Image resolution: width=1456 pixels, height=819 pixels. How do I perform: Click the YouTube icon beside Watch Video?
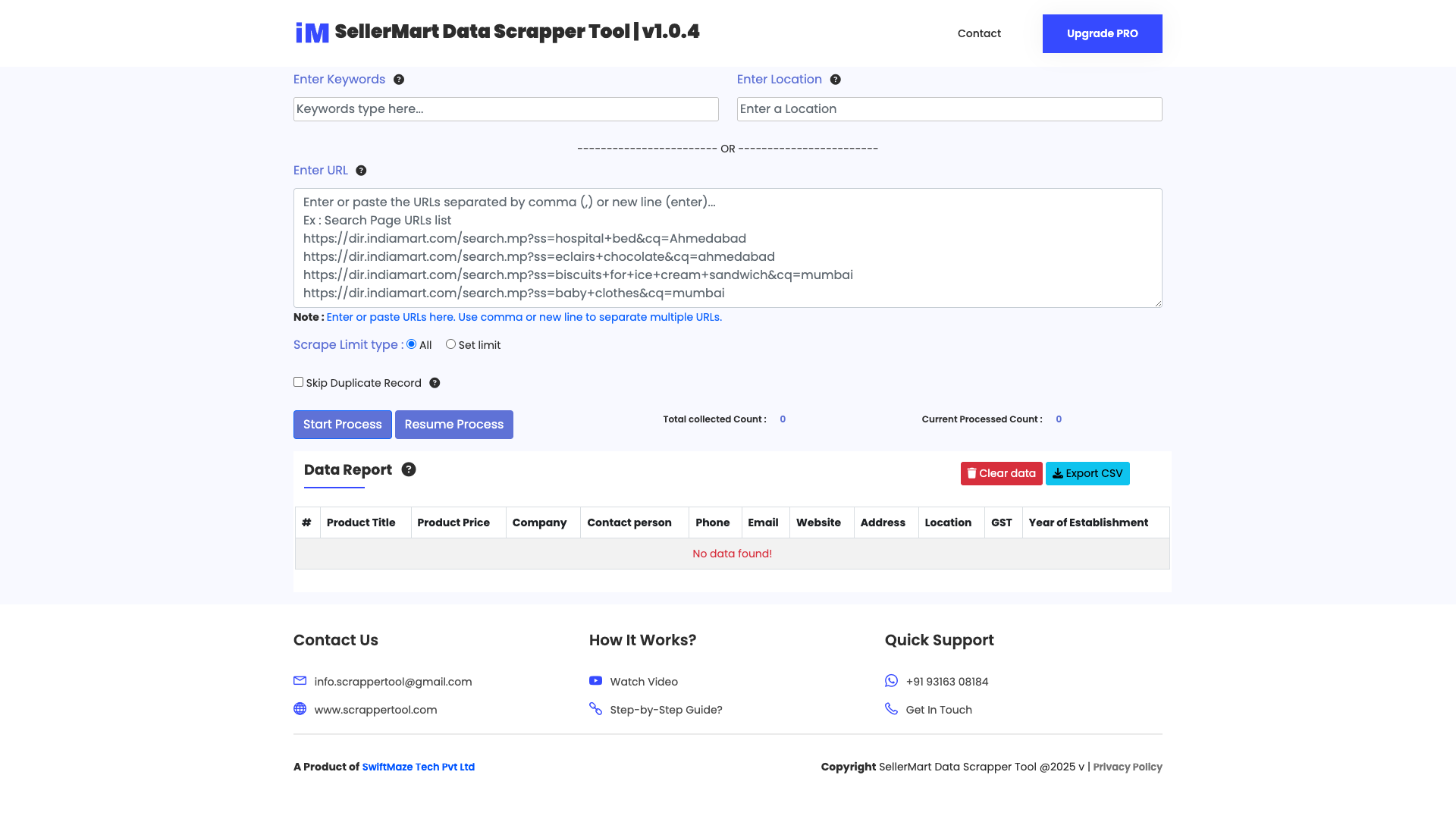pos(596,681)
